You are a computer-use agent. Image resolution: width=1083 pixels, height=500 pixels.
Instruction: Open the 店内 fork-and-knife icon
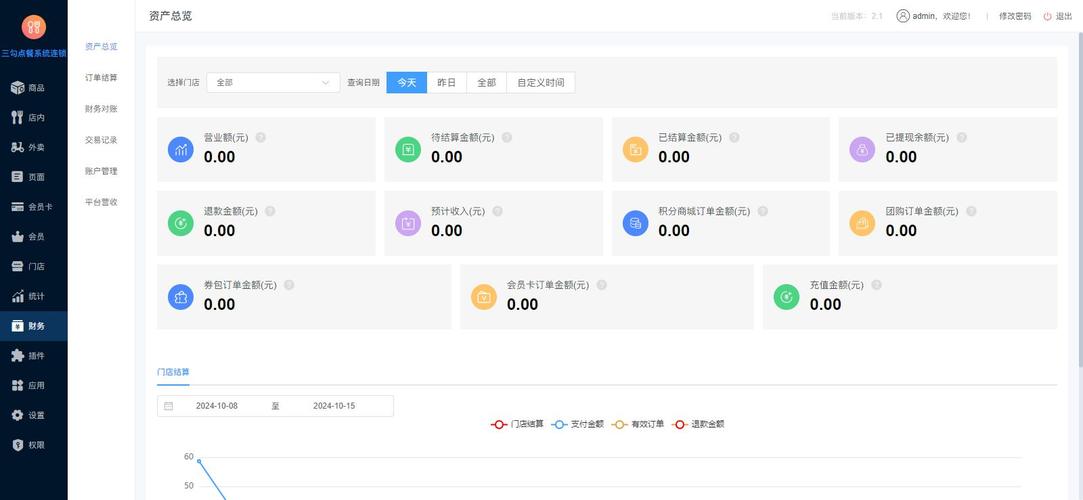tap(17, 117)
